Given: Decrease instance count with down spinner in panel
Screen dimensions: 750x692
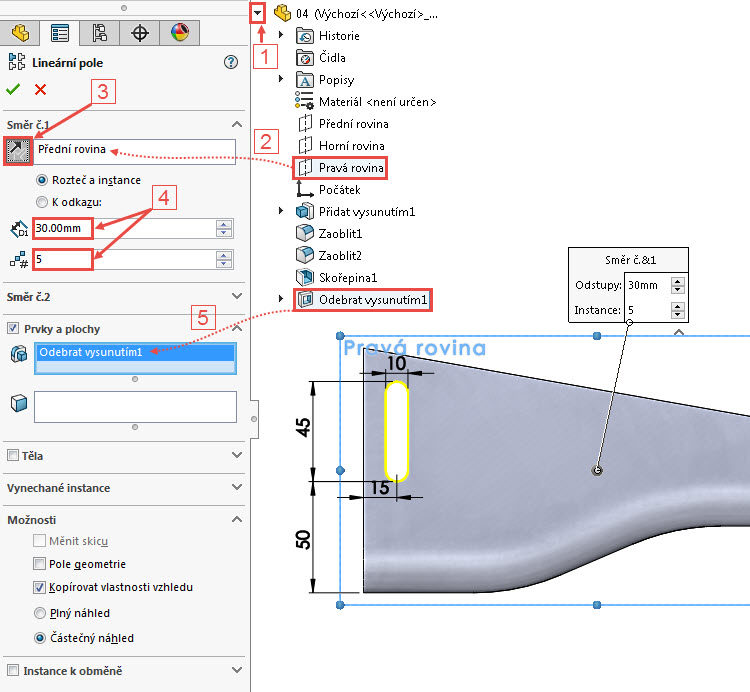Looking at the screenshot, I should click(224, 264).
